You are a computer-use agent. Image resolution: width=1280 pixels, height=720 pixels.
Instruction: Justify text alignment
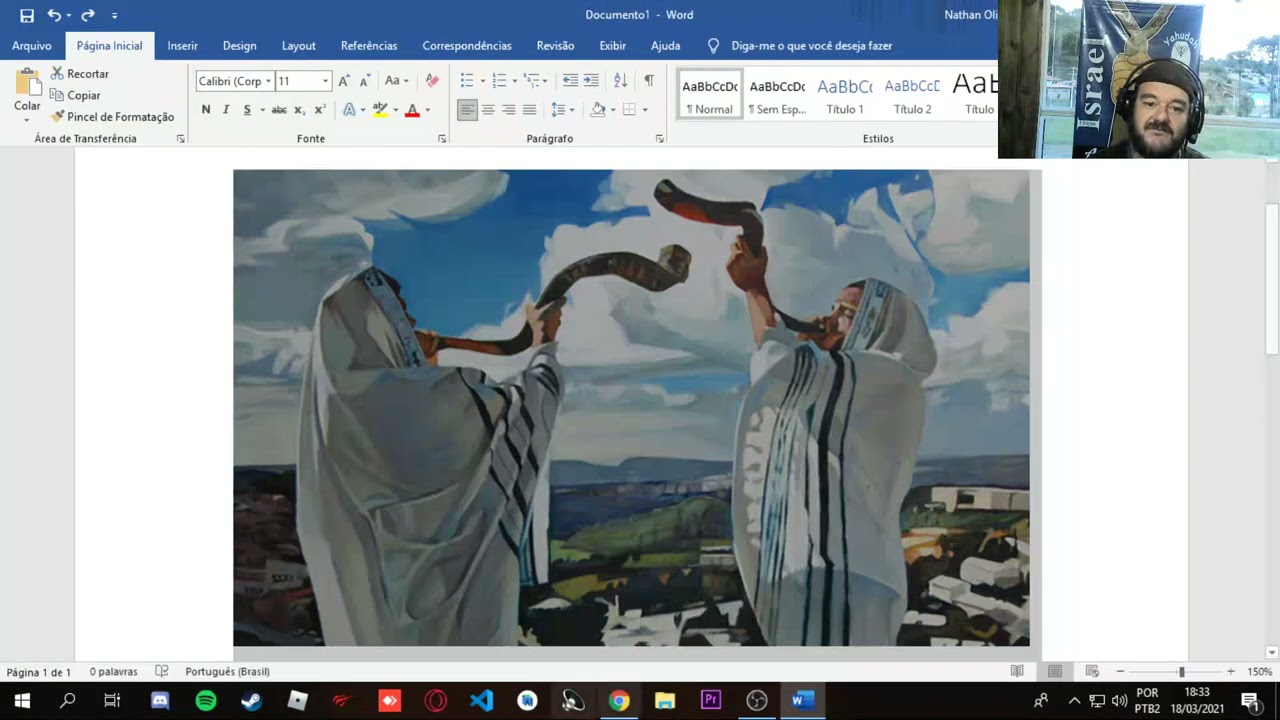coord(530,110)
